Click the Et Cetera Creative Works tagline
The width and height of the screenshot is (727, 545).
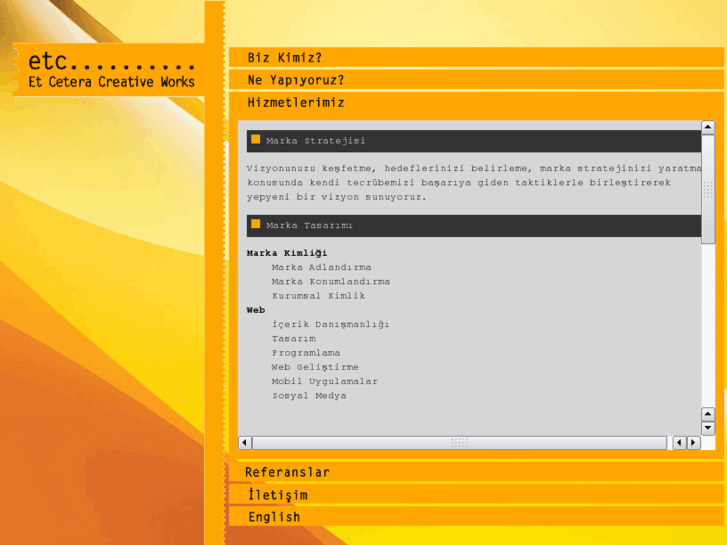coord(111,82)
